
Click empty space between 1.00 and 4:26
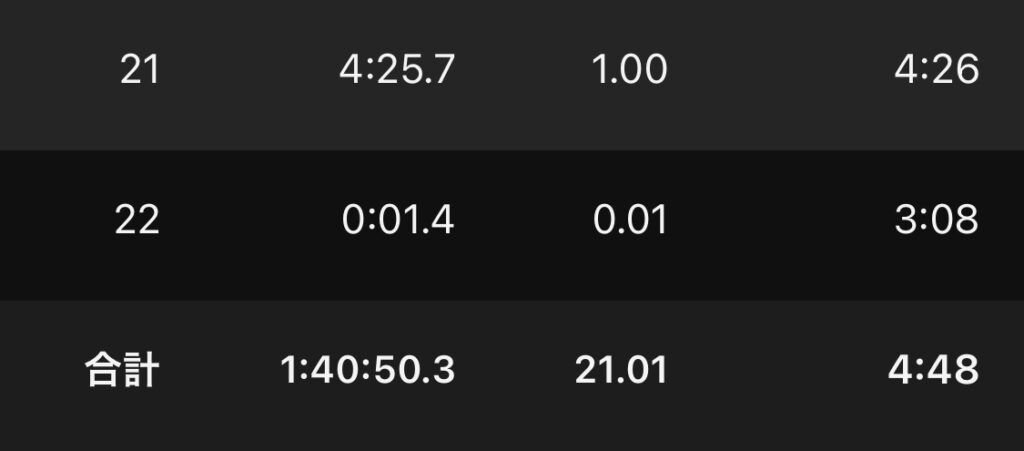click(x=780, y=69)
